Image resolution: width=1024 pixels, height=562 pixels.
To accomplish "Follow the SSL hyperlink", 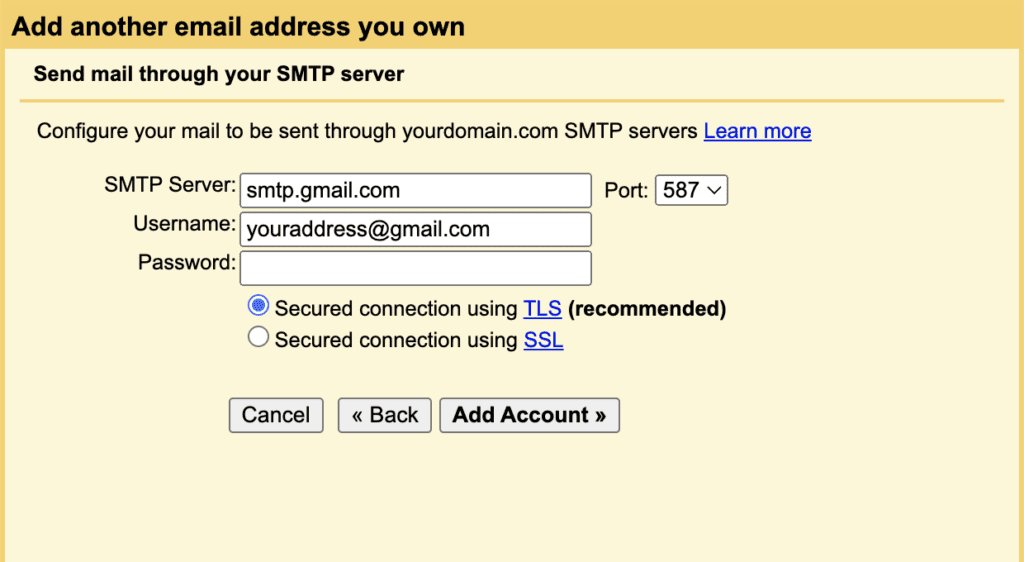I will point(543,341).
